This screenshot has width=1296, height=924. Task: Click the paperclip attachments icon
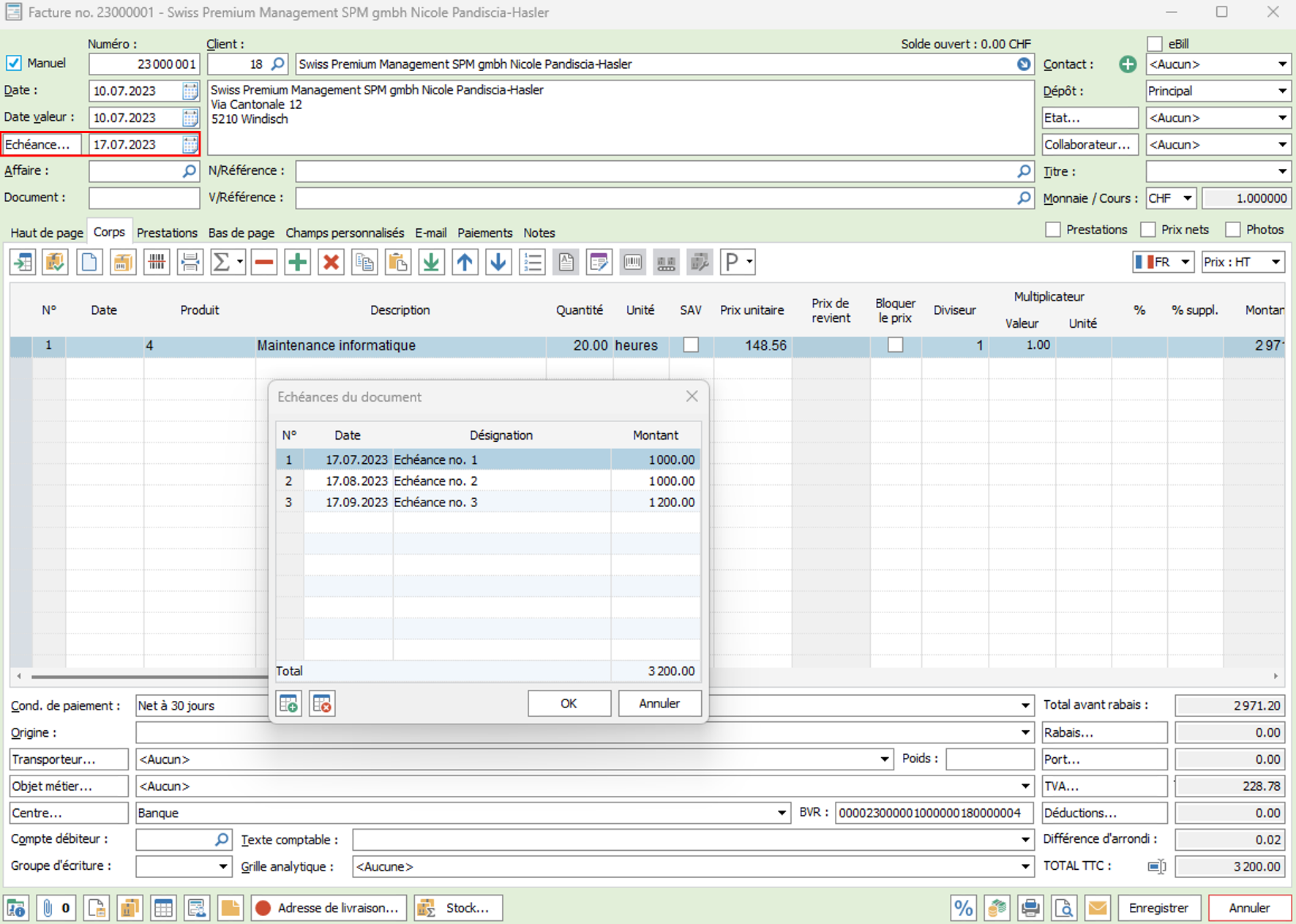[x=56, y=908]
